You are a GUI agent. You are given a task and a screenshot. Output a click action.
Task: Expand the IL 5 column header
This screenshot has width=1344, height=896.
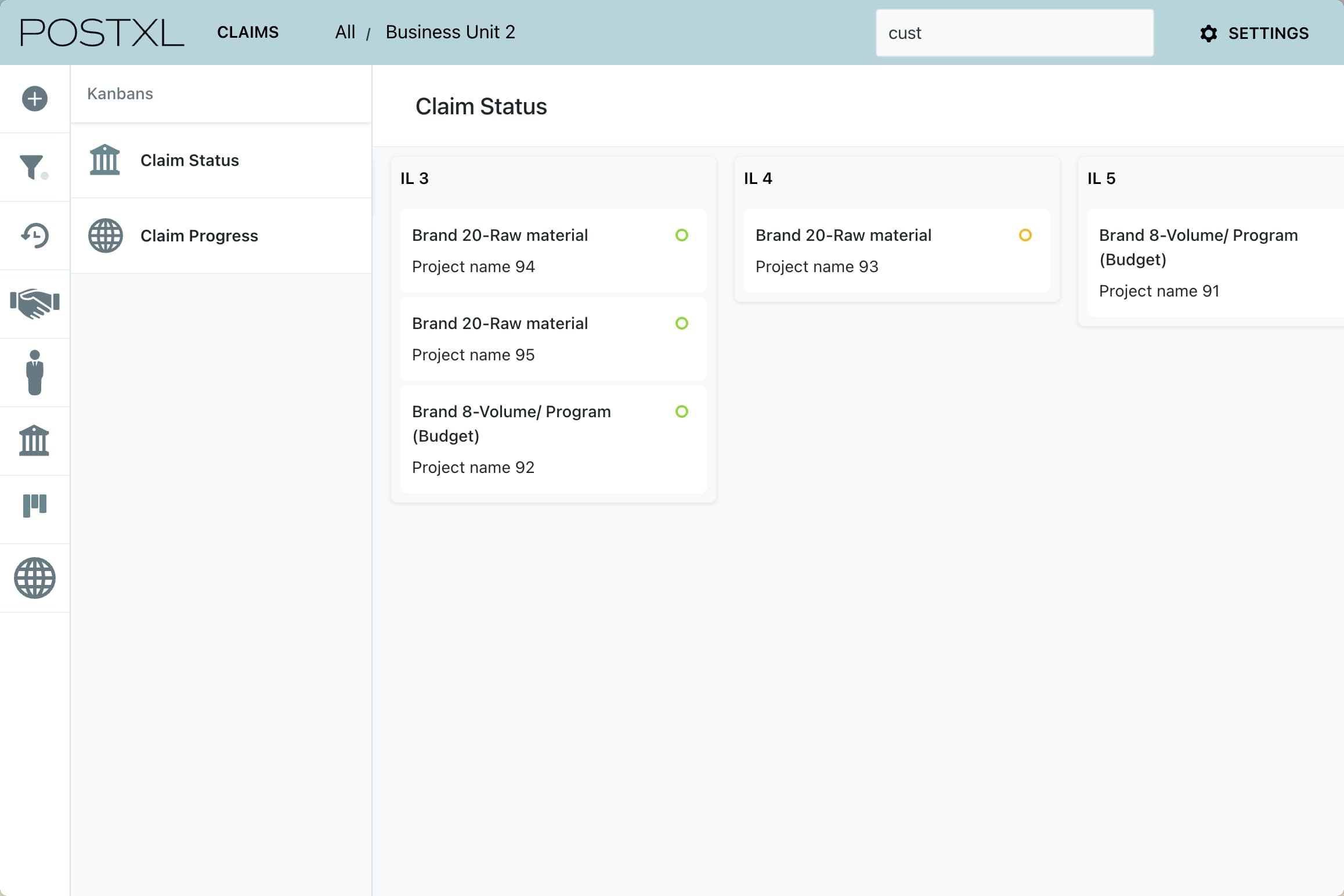coord(1100,178)
